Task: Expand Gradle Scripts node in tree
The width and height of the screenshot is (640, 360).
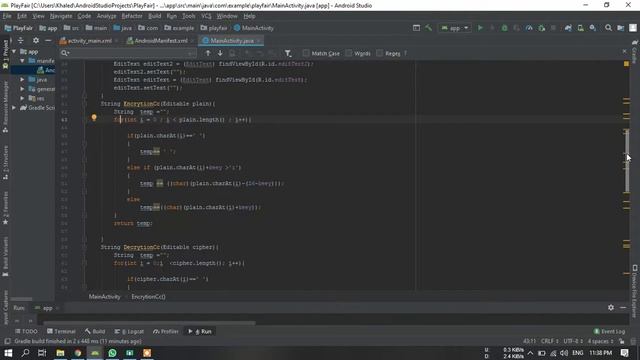Action: pos(14,108)
